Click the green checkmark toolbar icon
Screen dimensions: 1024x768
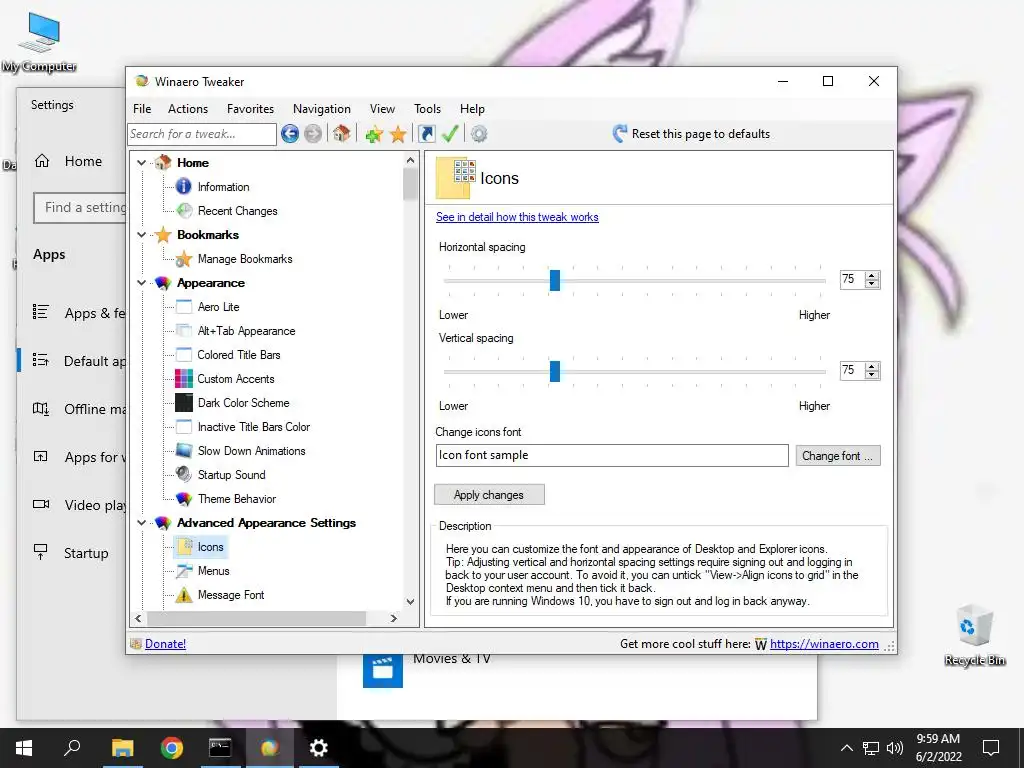450,134
